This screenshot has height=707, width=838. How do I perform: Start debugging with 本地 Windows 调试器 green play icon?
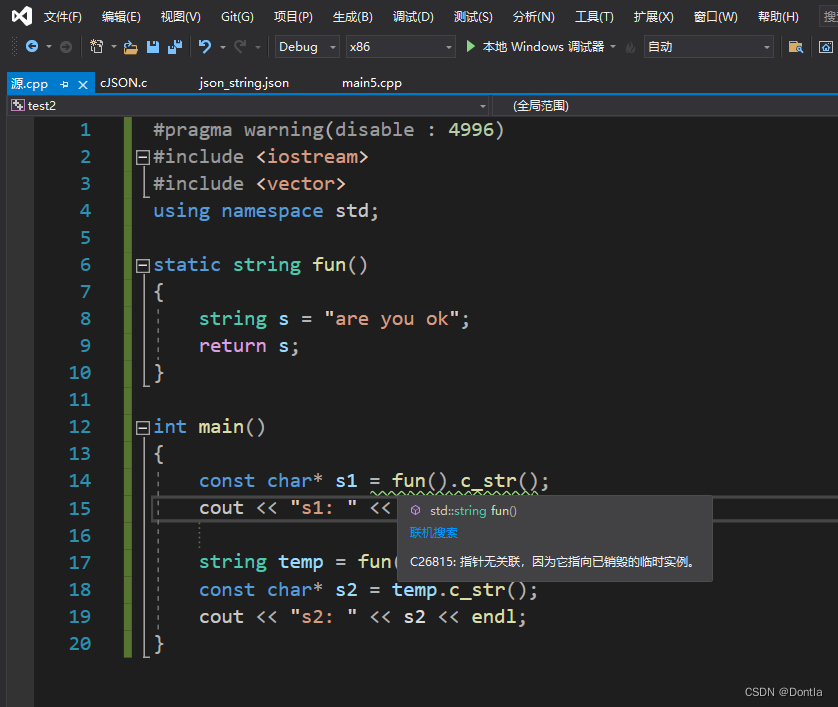pyautogui.click(x=468, y=46)
